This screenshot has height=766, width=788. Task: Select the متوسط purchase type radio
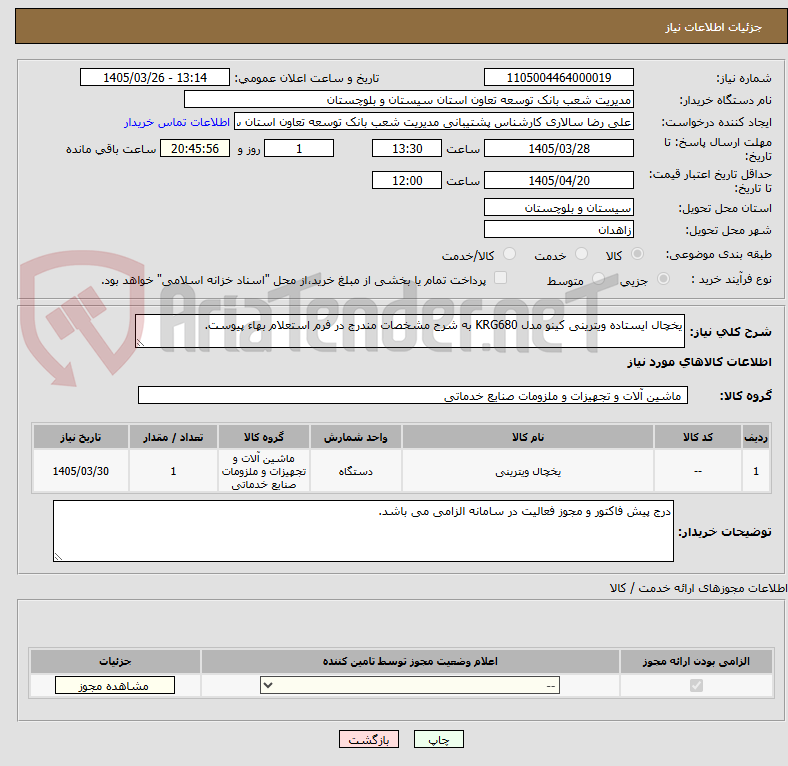(x=598, y=278)
